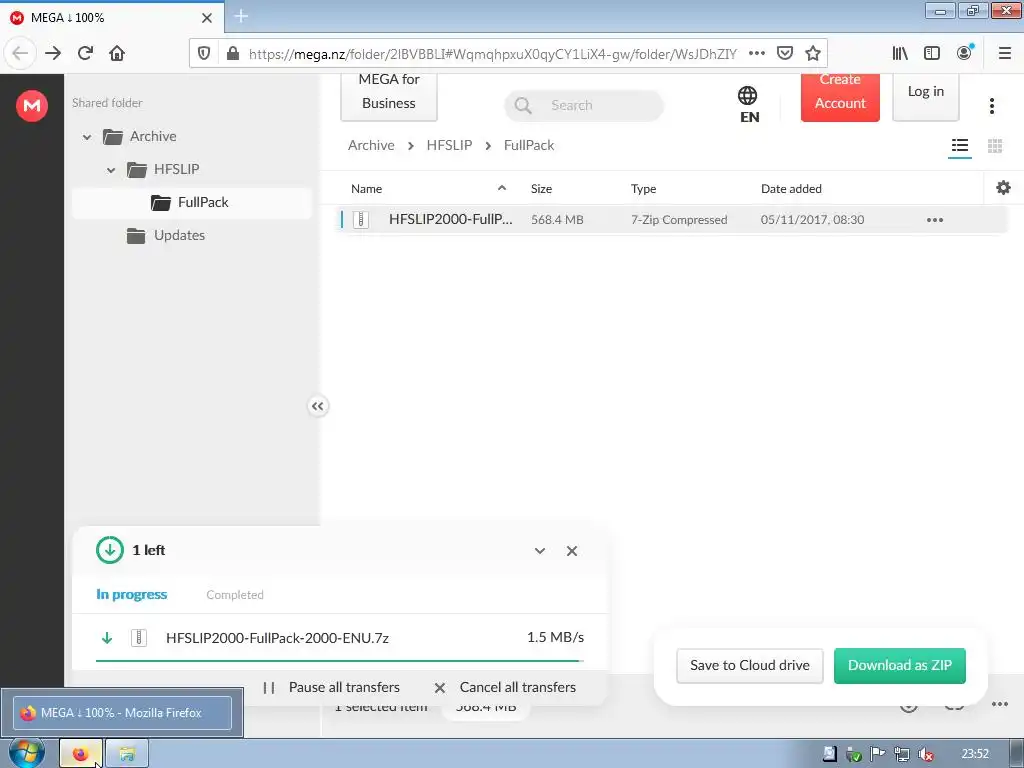1024x768 pixels.
Task: Open the Firefox account icon
Action: pyautogui.click(x=964, y=54)
